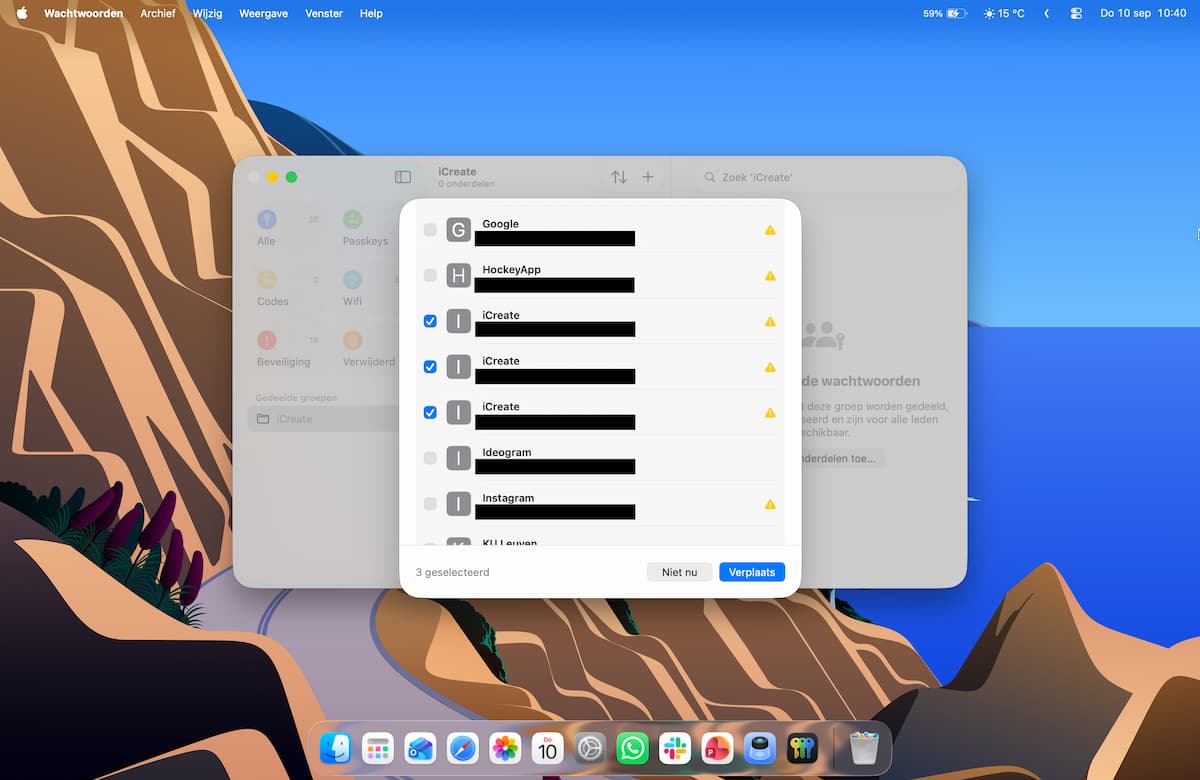
Task: Open WhatsApp from the Dock
Action: coord(632,748)
